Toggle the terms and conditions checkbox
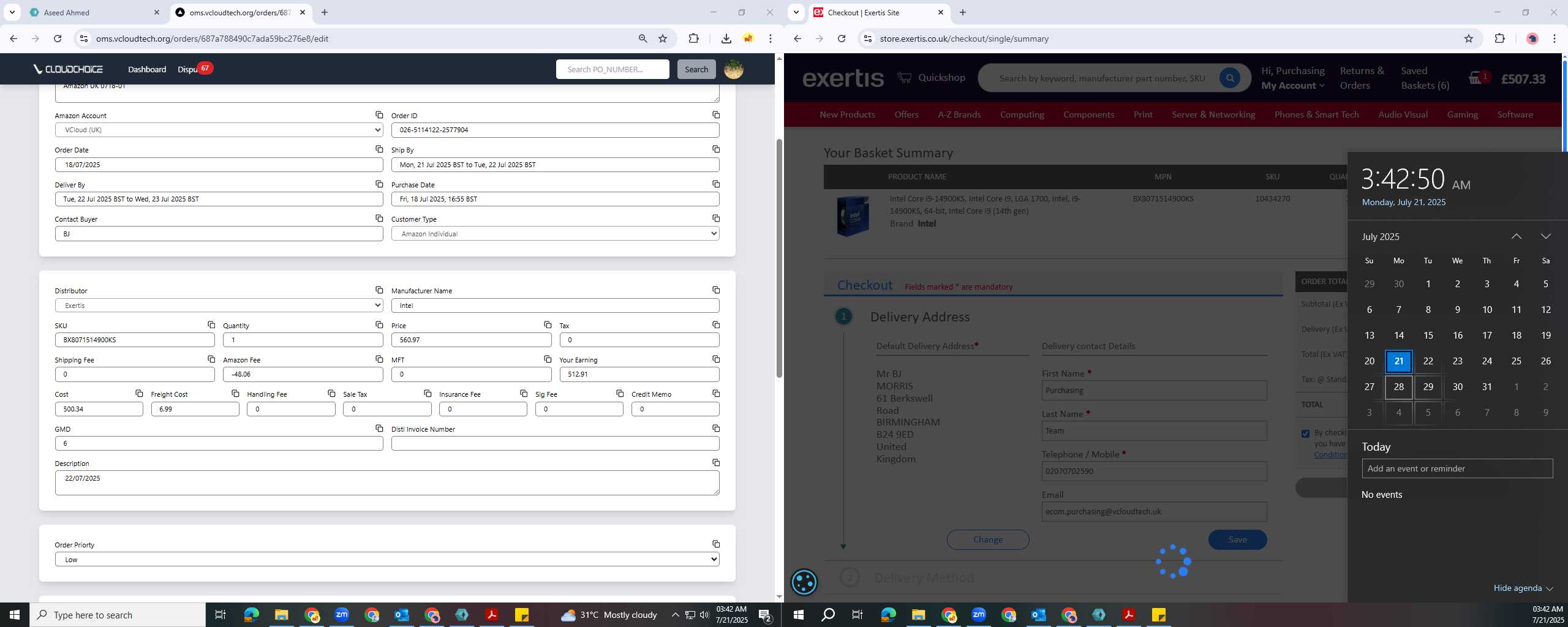The height and width of the screenshot is (627, 1568). pos(1305,434)
